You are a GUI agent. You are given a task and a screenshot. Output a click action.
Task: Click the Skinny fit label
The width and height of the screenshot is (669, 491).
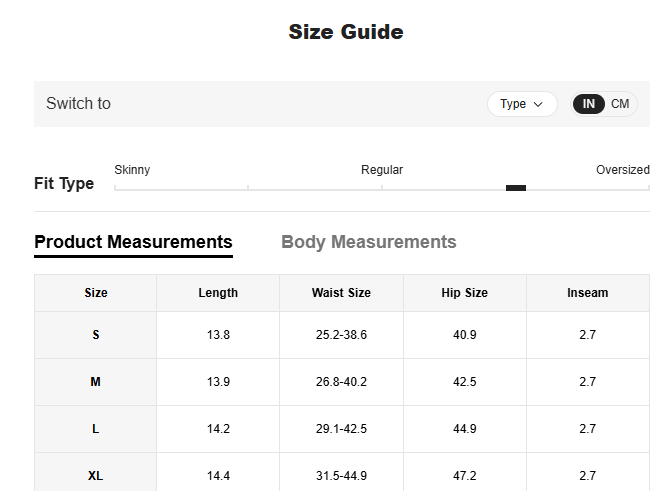pyautogui.click(x=132, y=170)
